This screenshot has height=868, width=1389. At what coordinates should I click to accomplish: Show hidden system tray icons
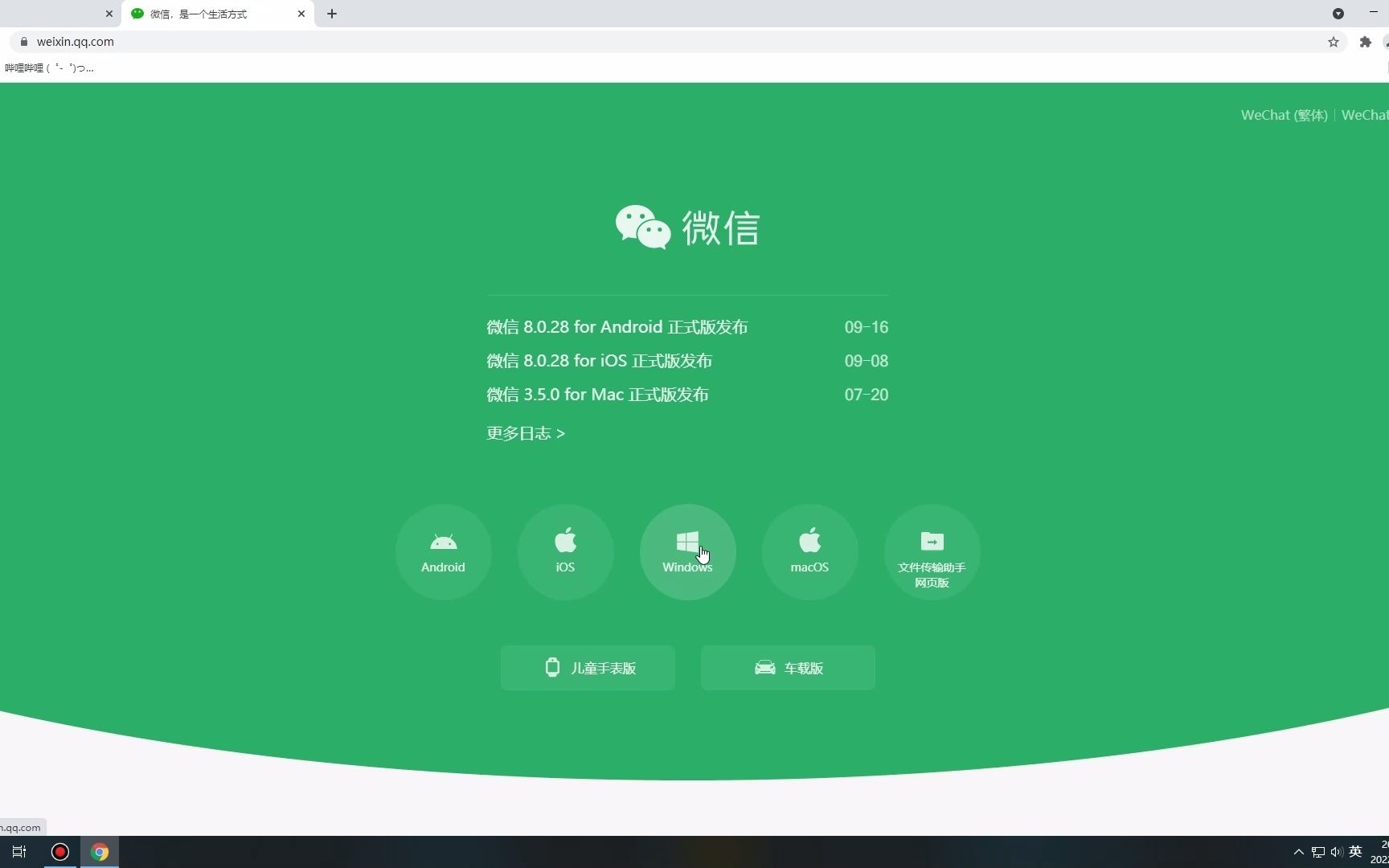click(1298, 852)
